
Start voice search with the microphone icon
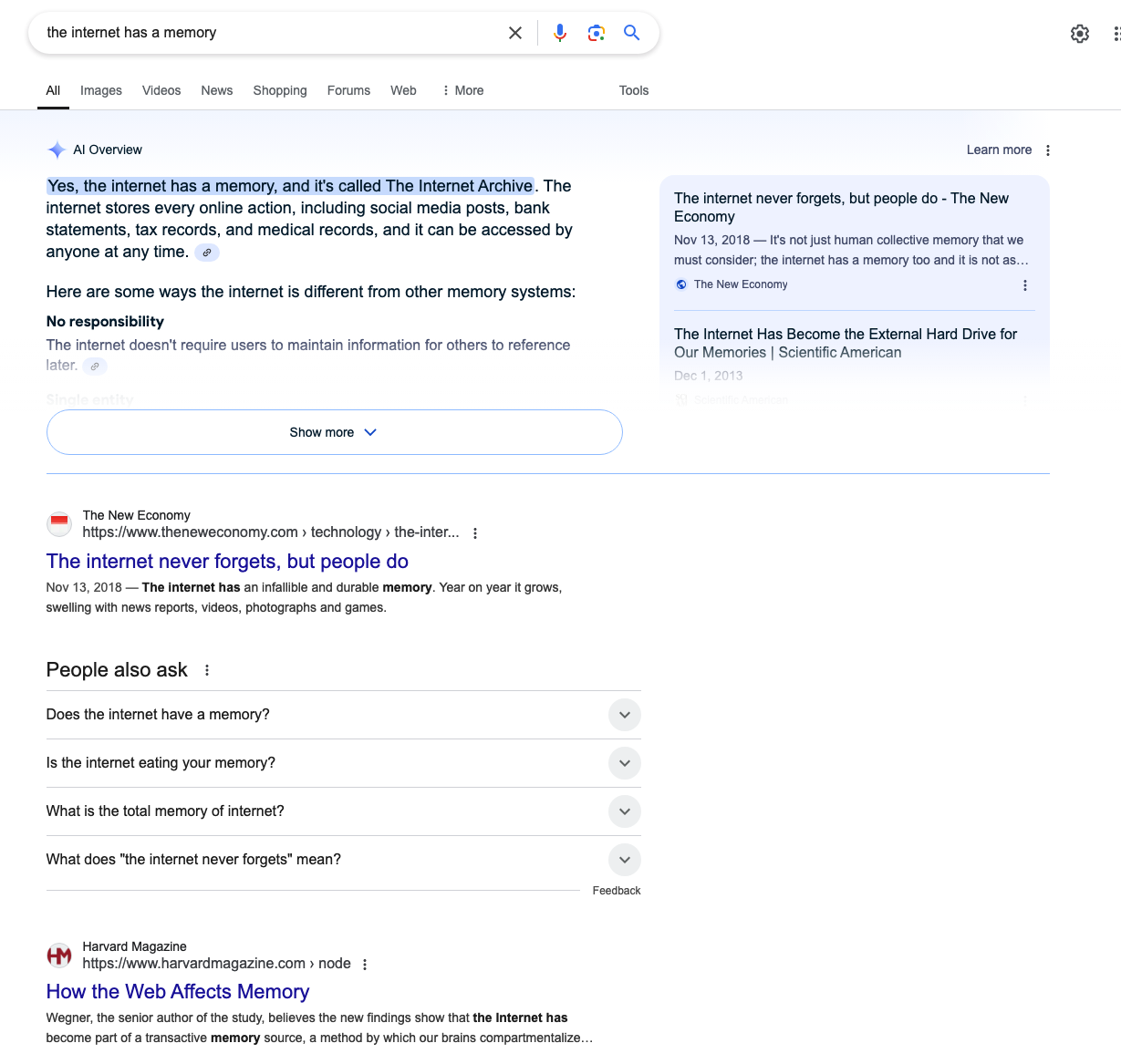pos(560,33)
